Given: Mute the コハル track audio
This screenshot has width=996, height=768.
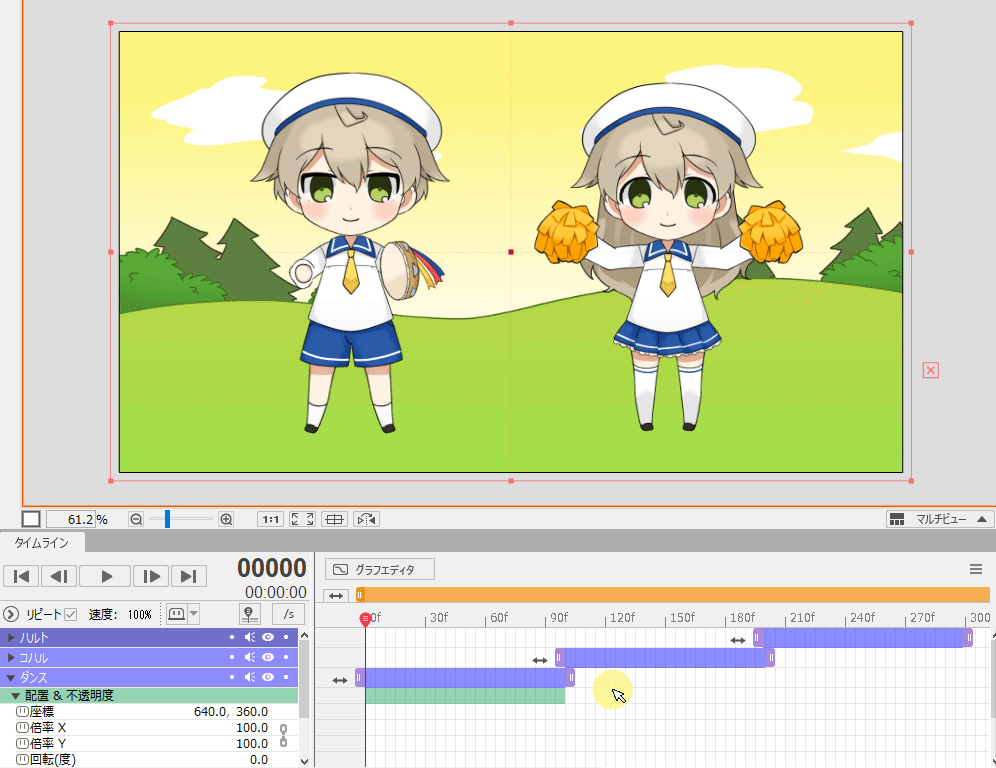Looking at the screenshot, I should pos(250,658).
